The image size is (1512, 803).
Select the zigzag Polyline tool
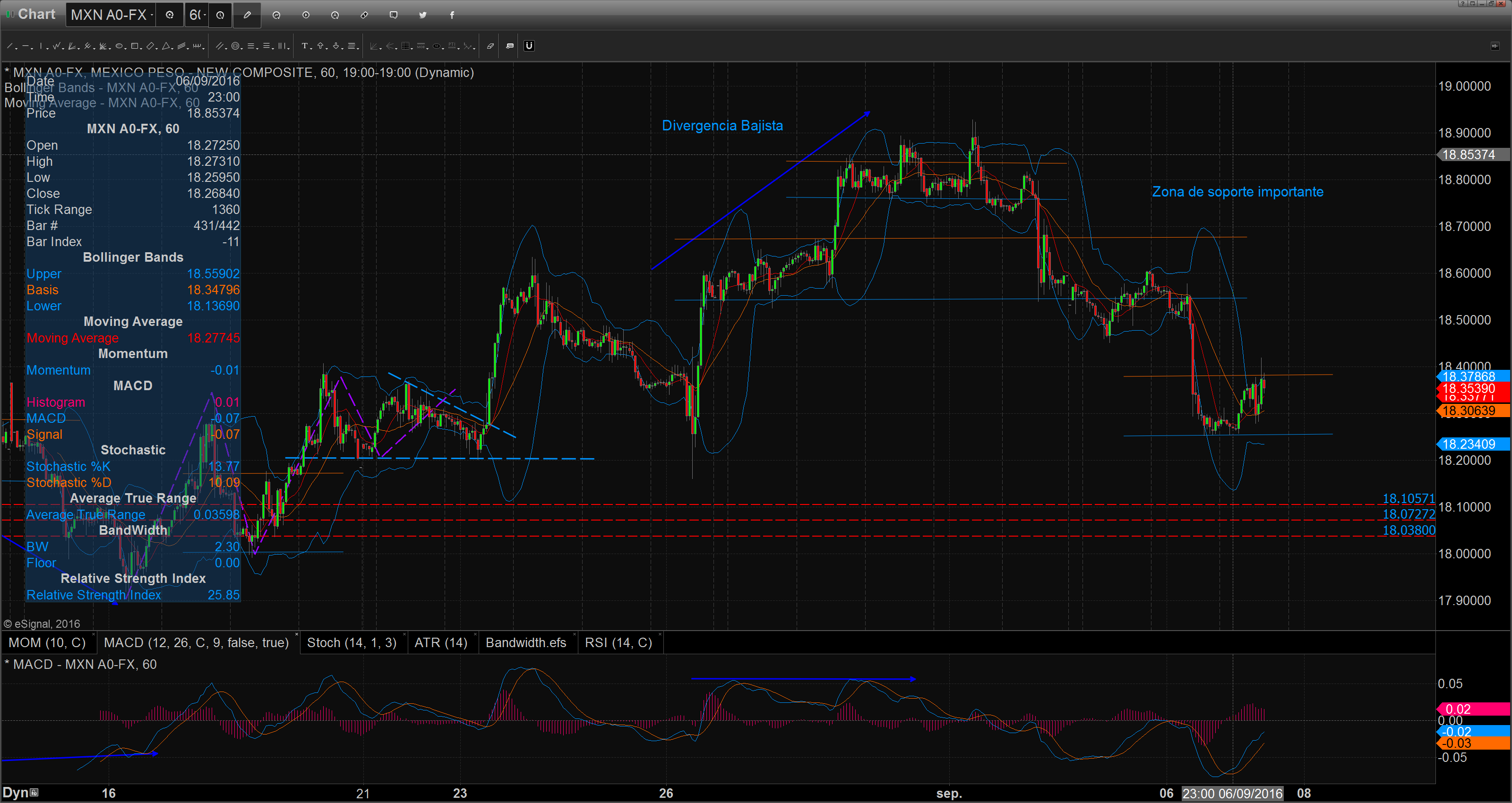coord(56,46)
